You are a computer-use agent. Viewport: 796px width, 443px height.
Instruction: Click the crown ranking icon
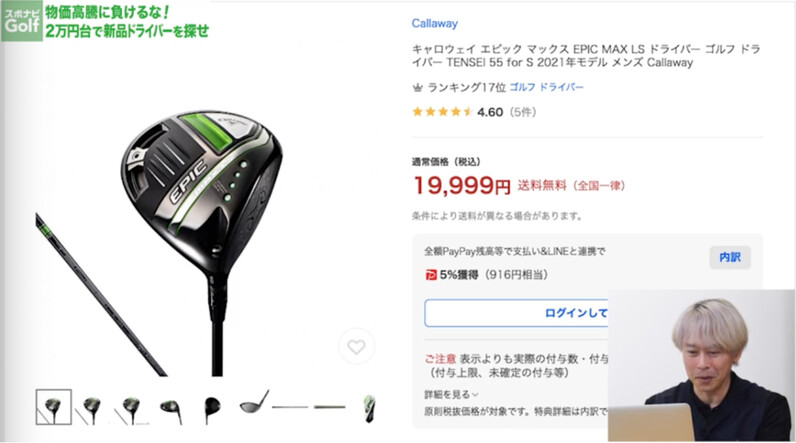417,88
